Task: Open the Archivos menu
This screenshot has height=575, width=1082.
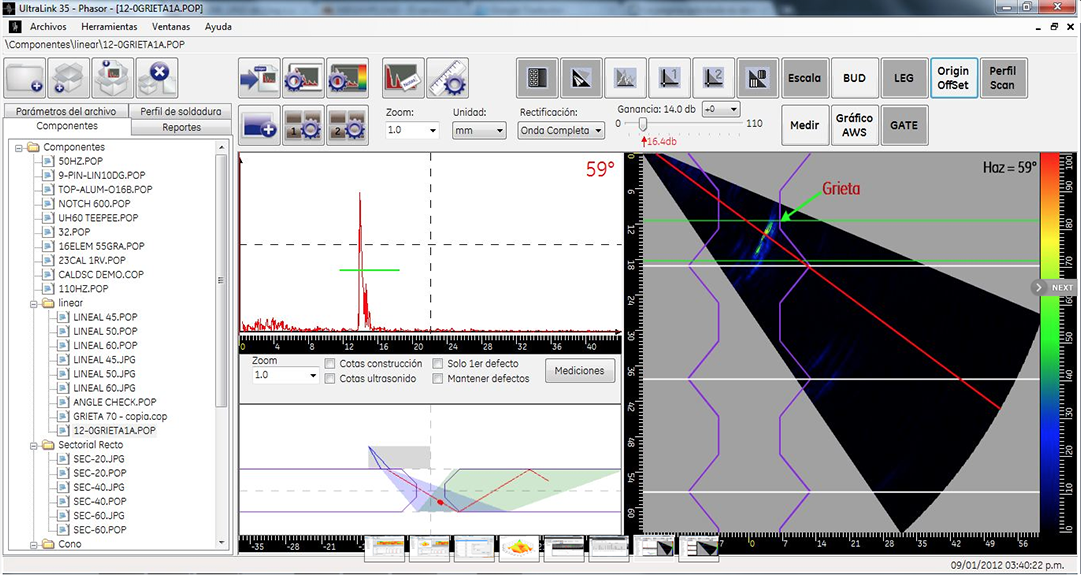Action: click(x=48, y=27)
